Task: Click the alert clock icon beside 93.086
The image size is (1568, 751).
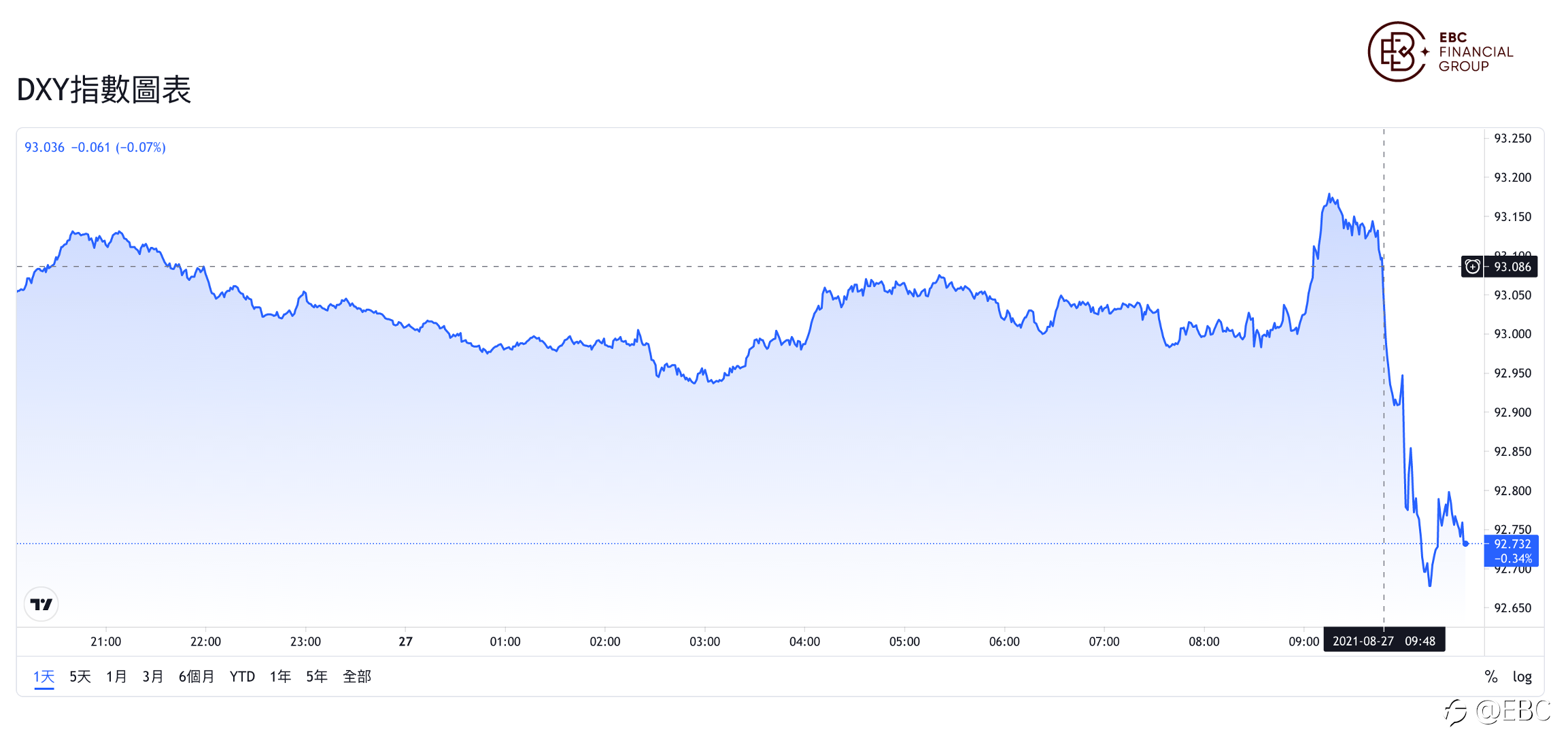Action: (x=1472, y=267)
